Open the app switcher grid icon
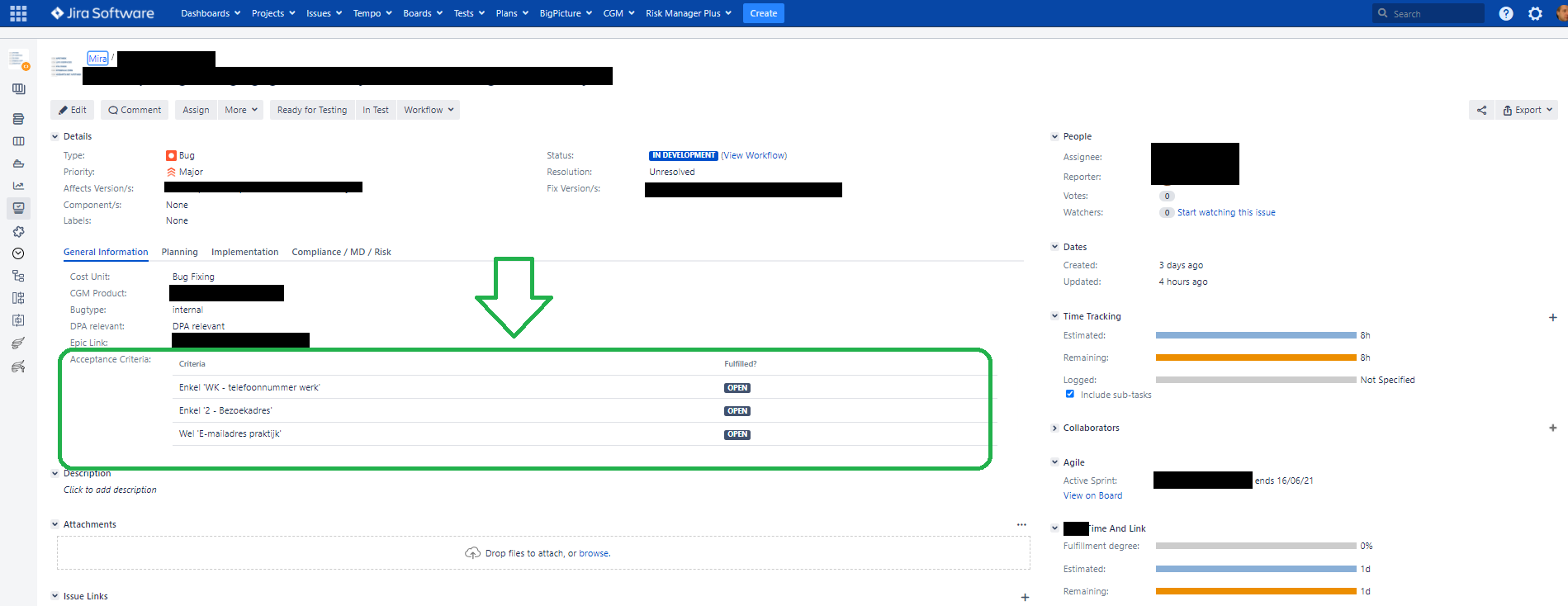The image size is (1568, 606). [x=18, y=13]
